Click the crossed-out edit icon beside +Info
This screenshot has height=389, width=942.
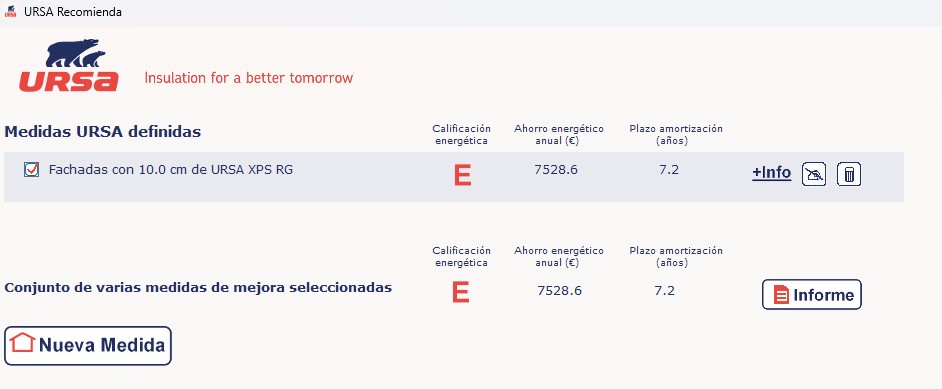click(814, 174)
